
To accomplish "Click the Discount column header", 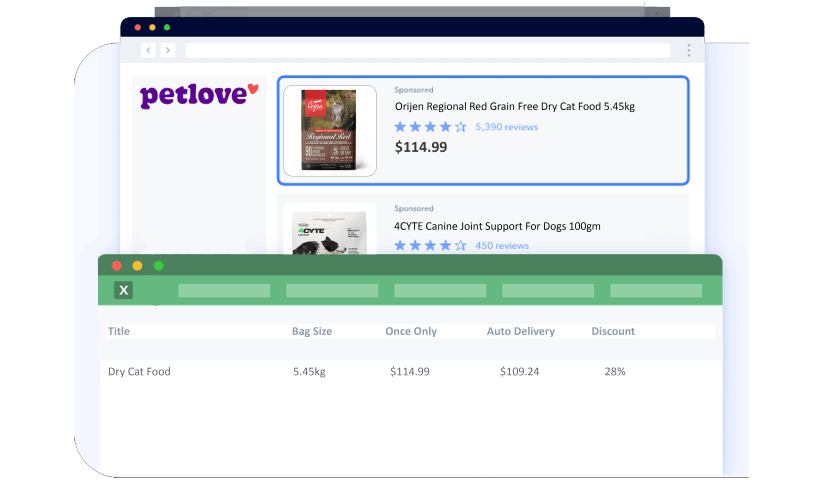I will pos(613,331).
